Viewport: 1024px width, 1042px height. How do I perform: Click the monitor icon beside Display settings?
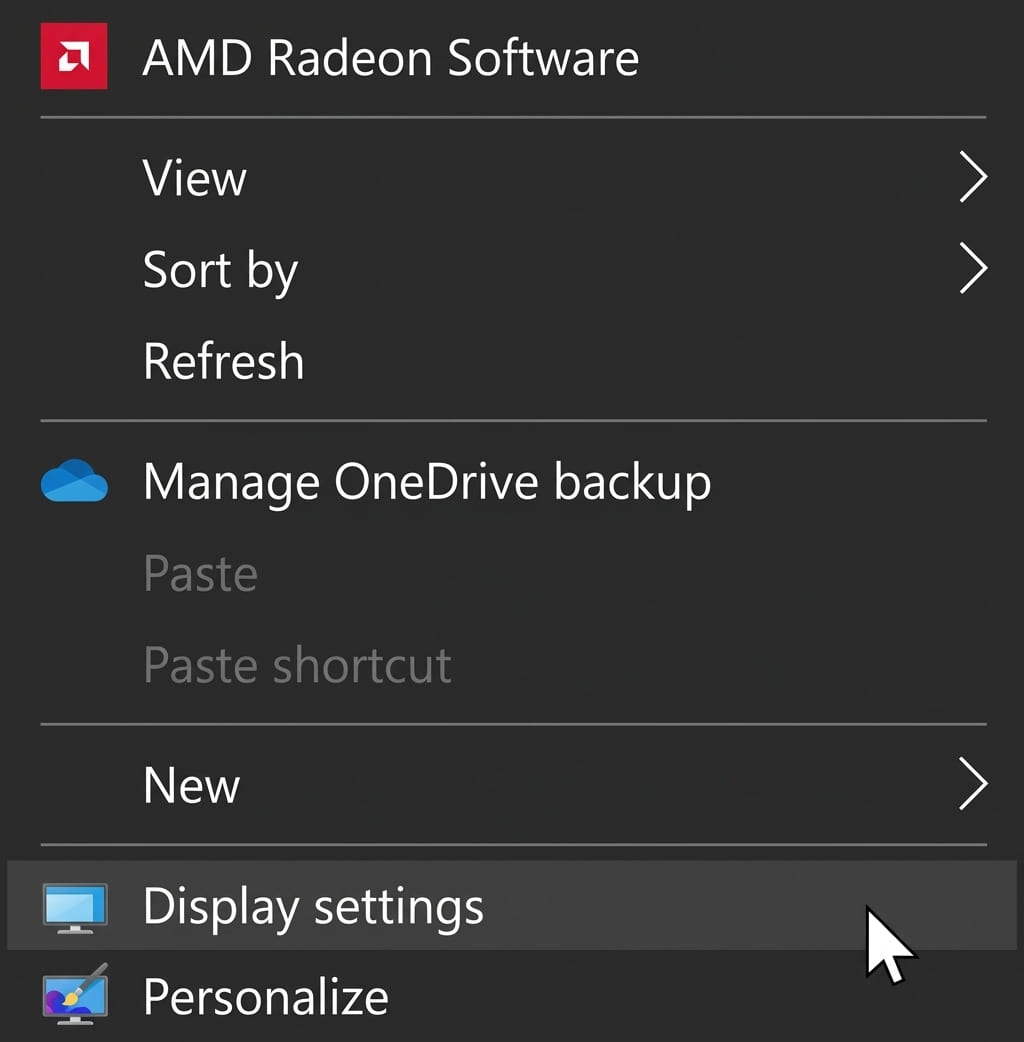[75, 908]
